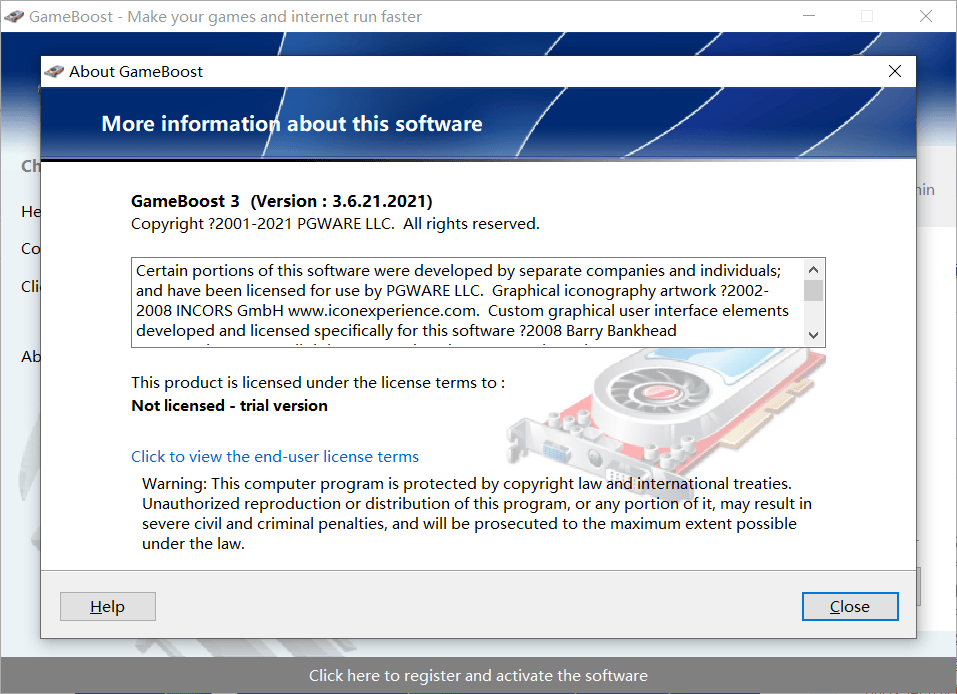Viewport: 957px width, 694px height.
Task: Click the 'Not licensed - trial version' label
Action: 219,405
